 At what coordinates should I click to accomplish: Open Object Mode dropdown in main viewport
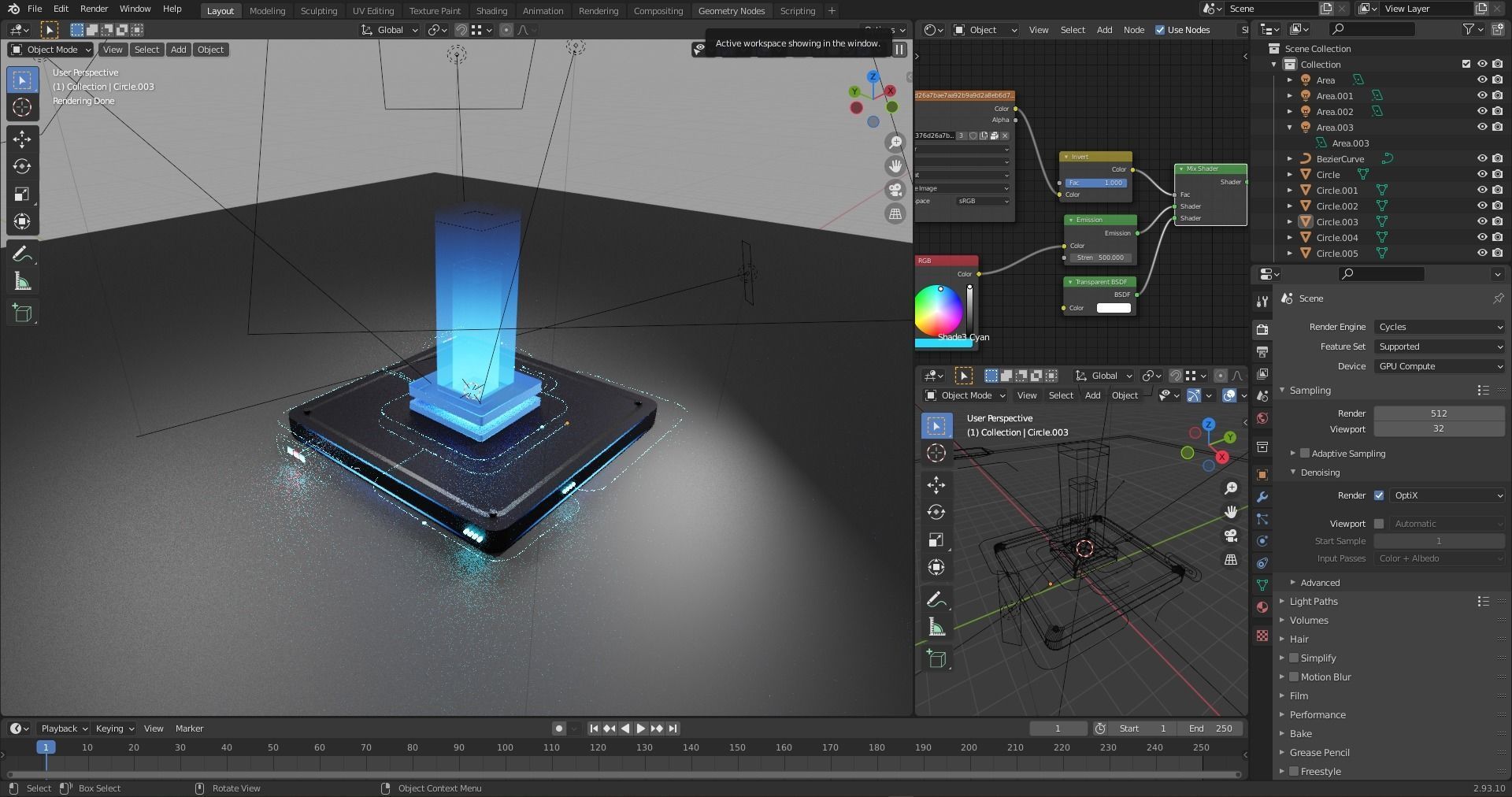pos(51,50)
